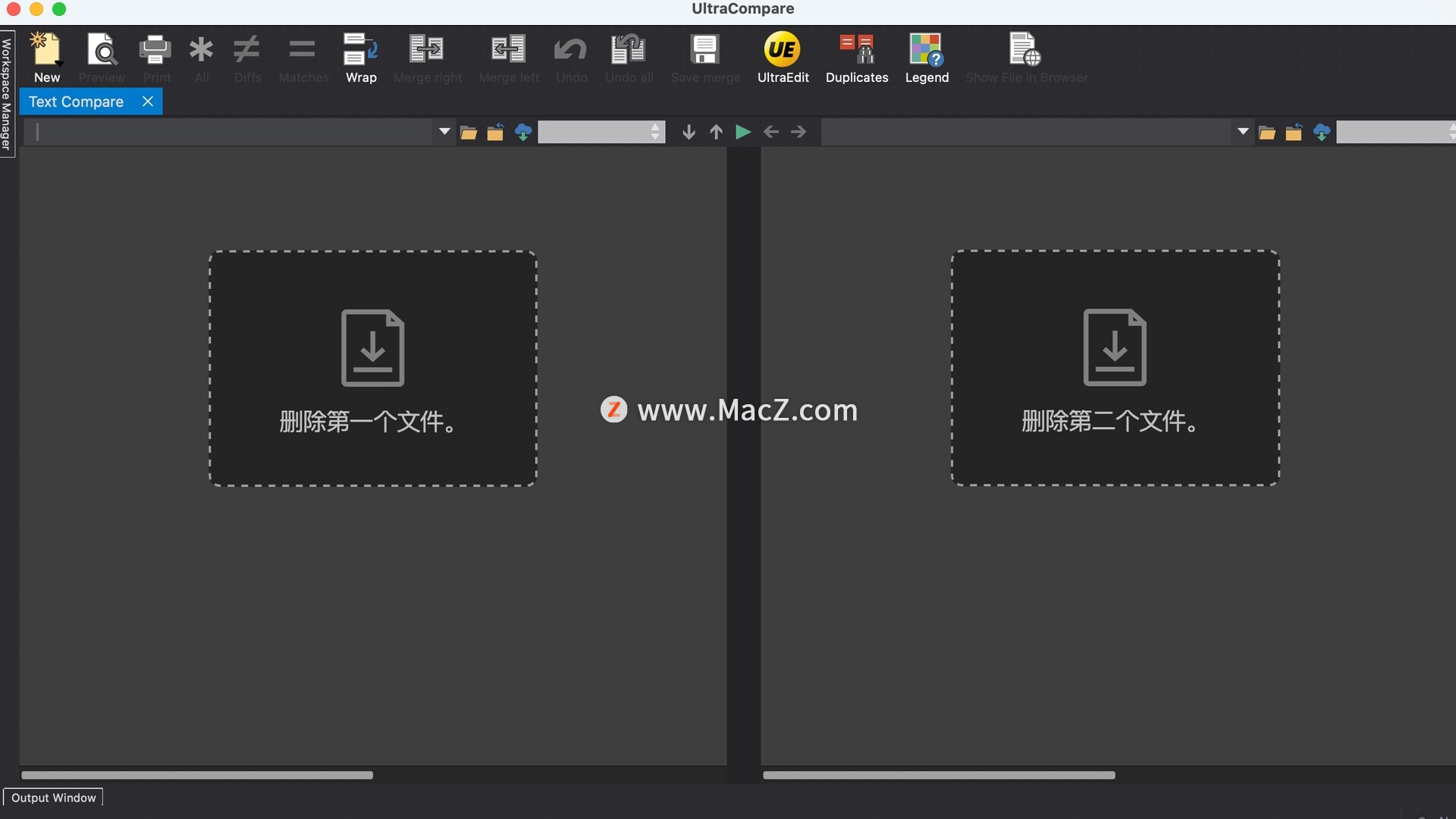Viewport: 1456px width, 819px height.
Task: Click the left pane reload file folder icon
Action: tap(495, 133)
